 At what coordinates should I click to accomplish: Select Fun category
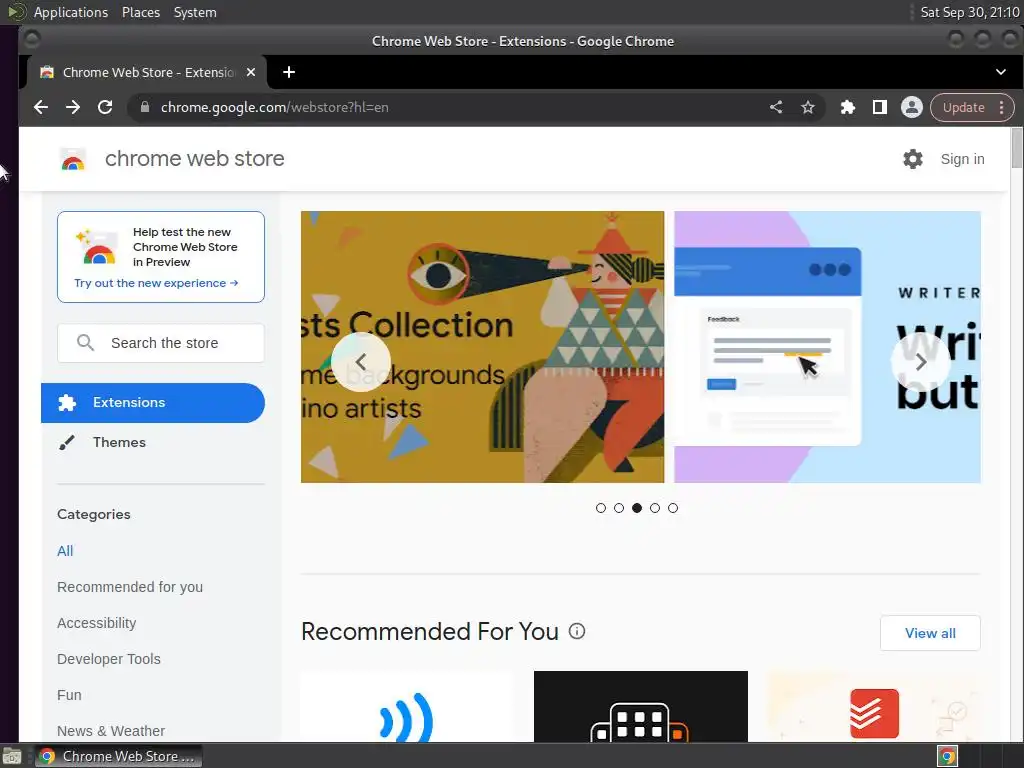point(69,695)
